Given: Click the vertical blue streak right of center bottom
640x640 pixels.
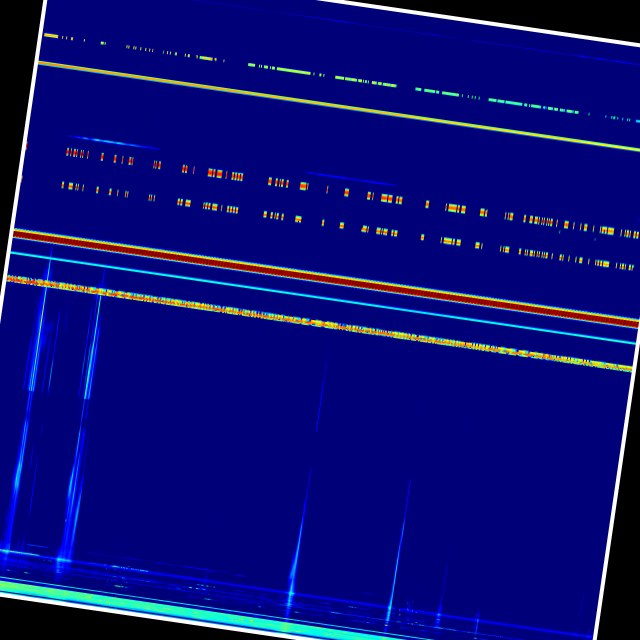Looking at the screenshot, I should pos(396,570).
